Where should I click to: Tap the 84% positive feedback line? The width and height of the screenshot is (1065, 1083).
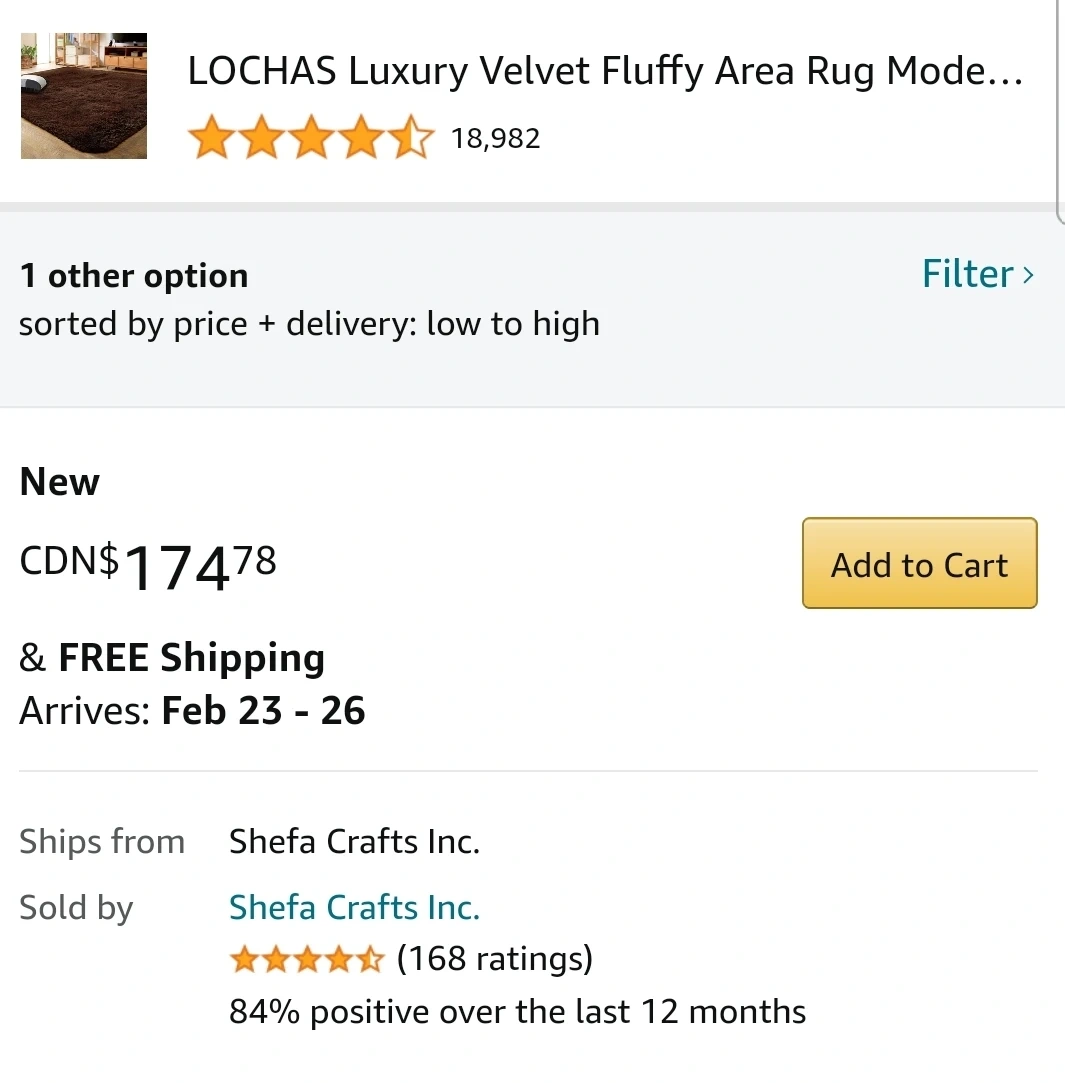(517, 1011)
